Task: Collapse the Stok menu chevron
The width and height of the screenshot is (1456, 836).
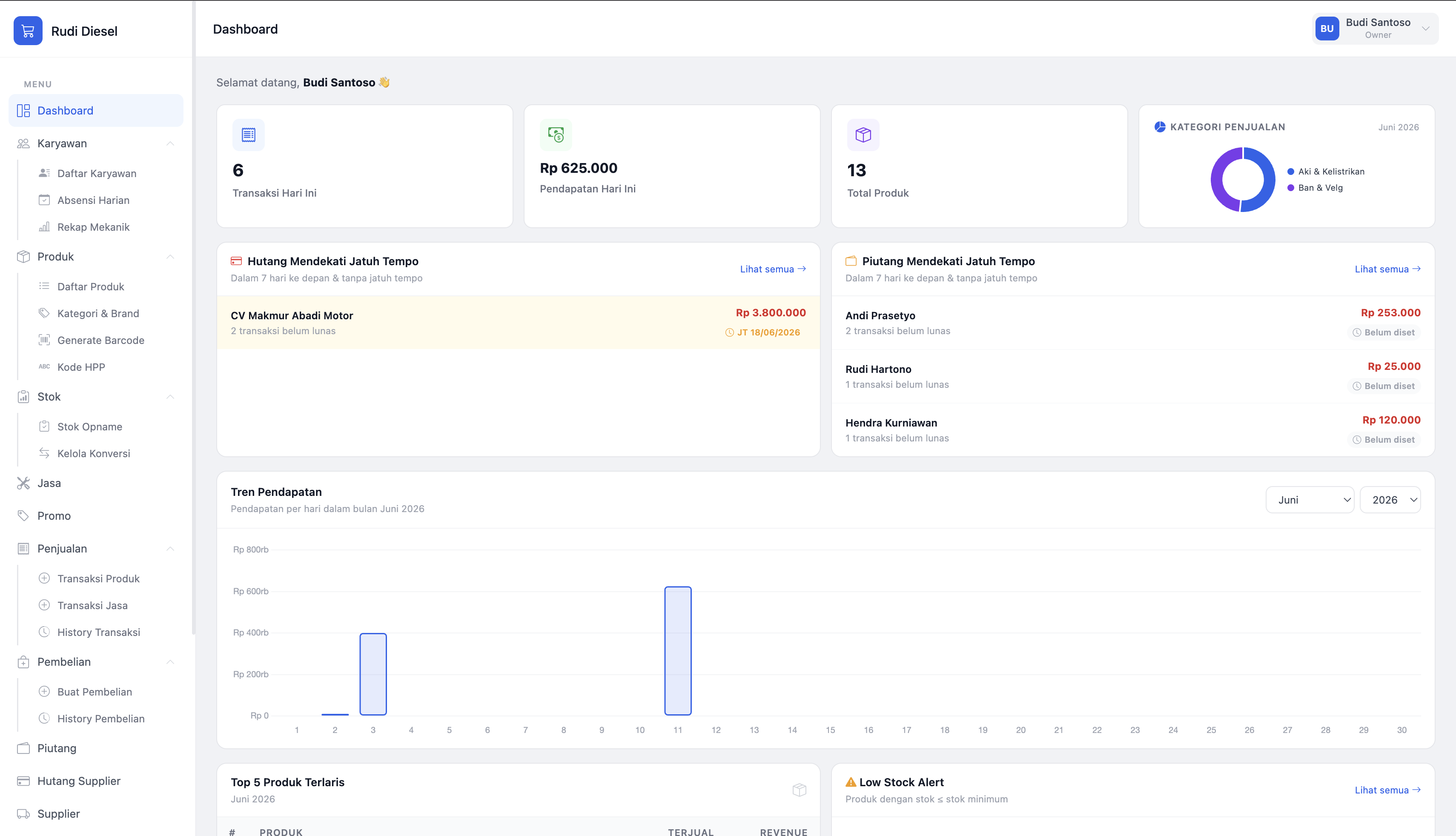Action: click(170, 397)
